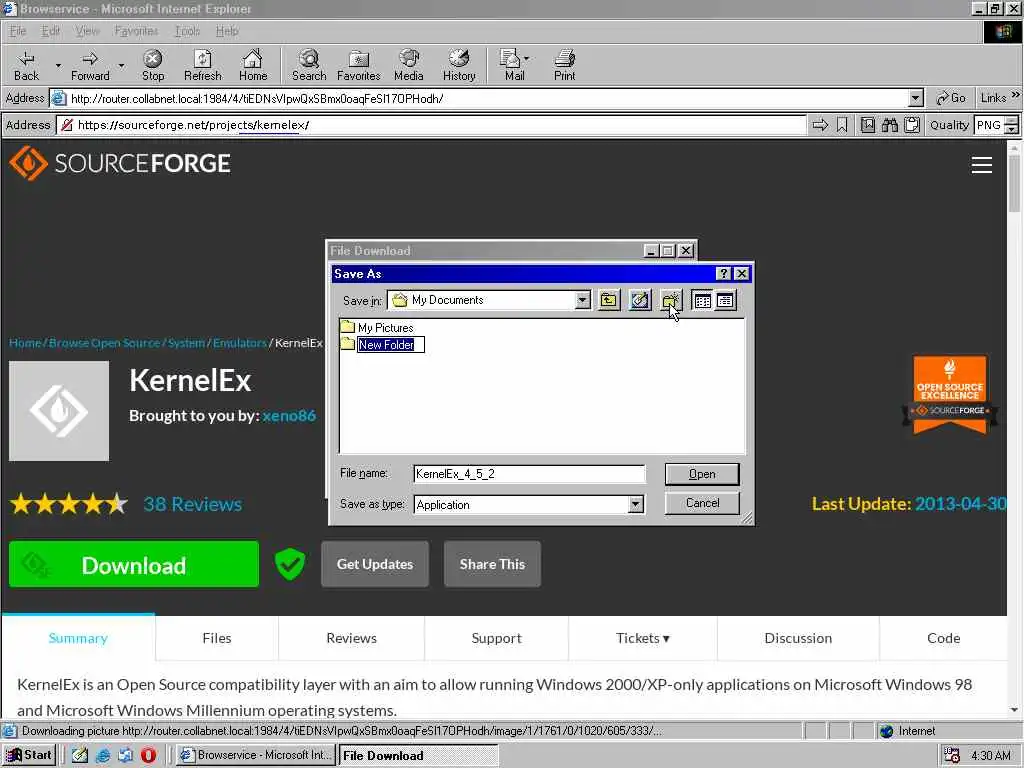Open the Forward button dropdown arrow
The image size is (1024, 768).
pyautogui.click(x=121, y=65)
